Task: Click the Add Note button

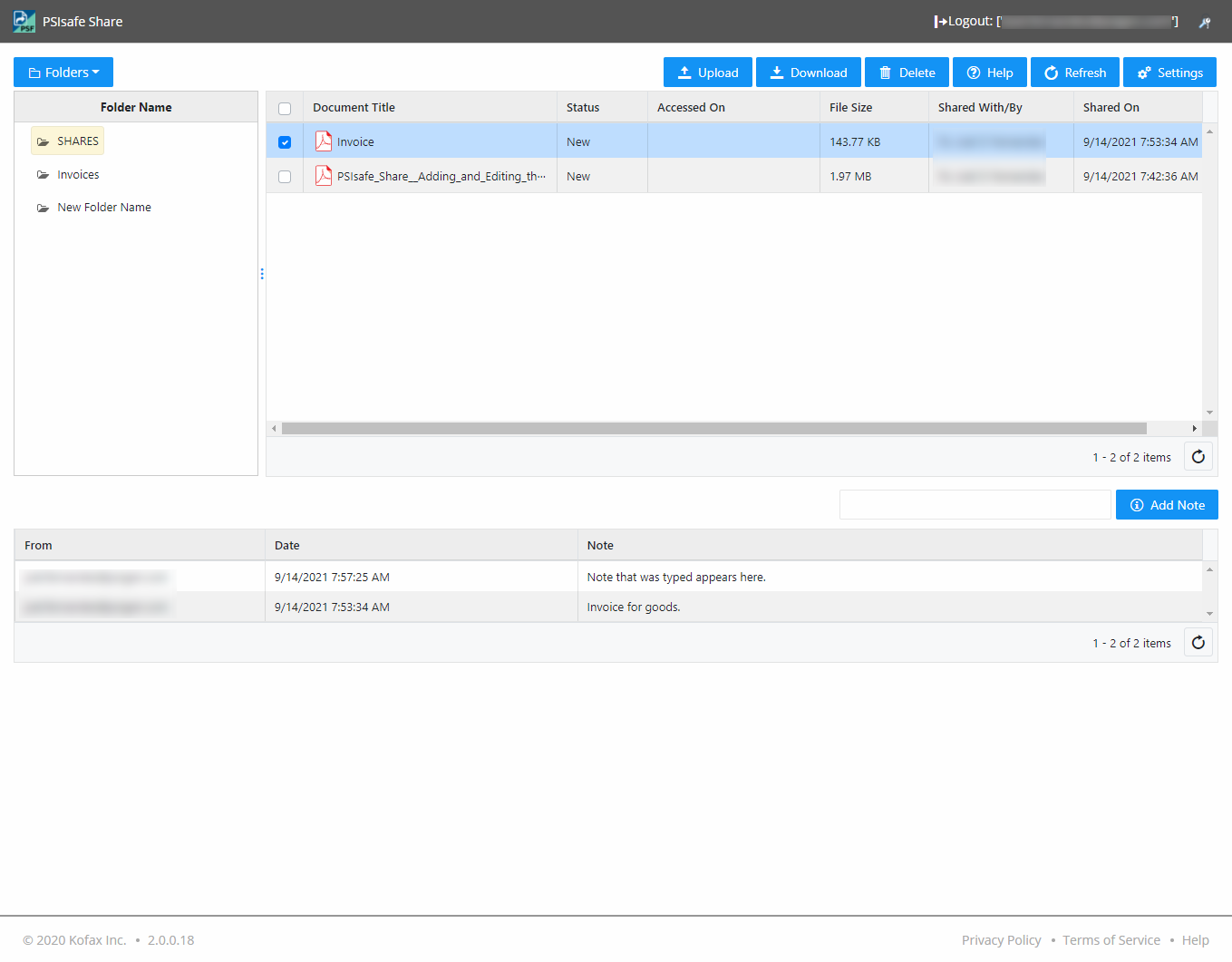Action: click(x=1167, y=505)
